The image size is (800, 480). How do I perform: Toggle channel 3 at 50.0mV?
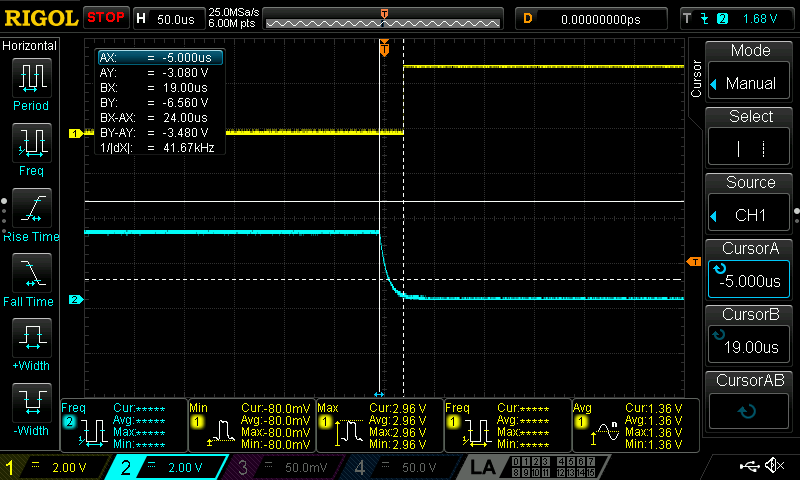coord(286,467)
